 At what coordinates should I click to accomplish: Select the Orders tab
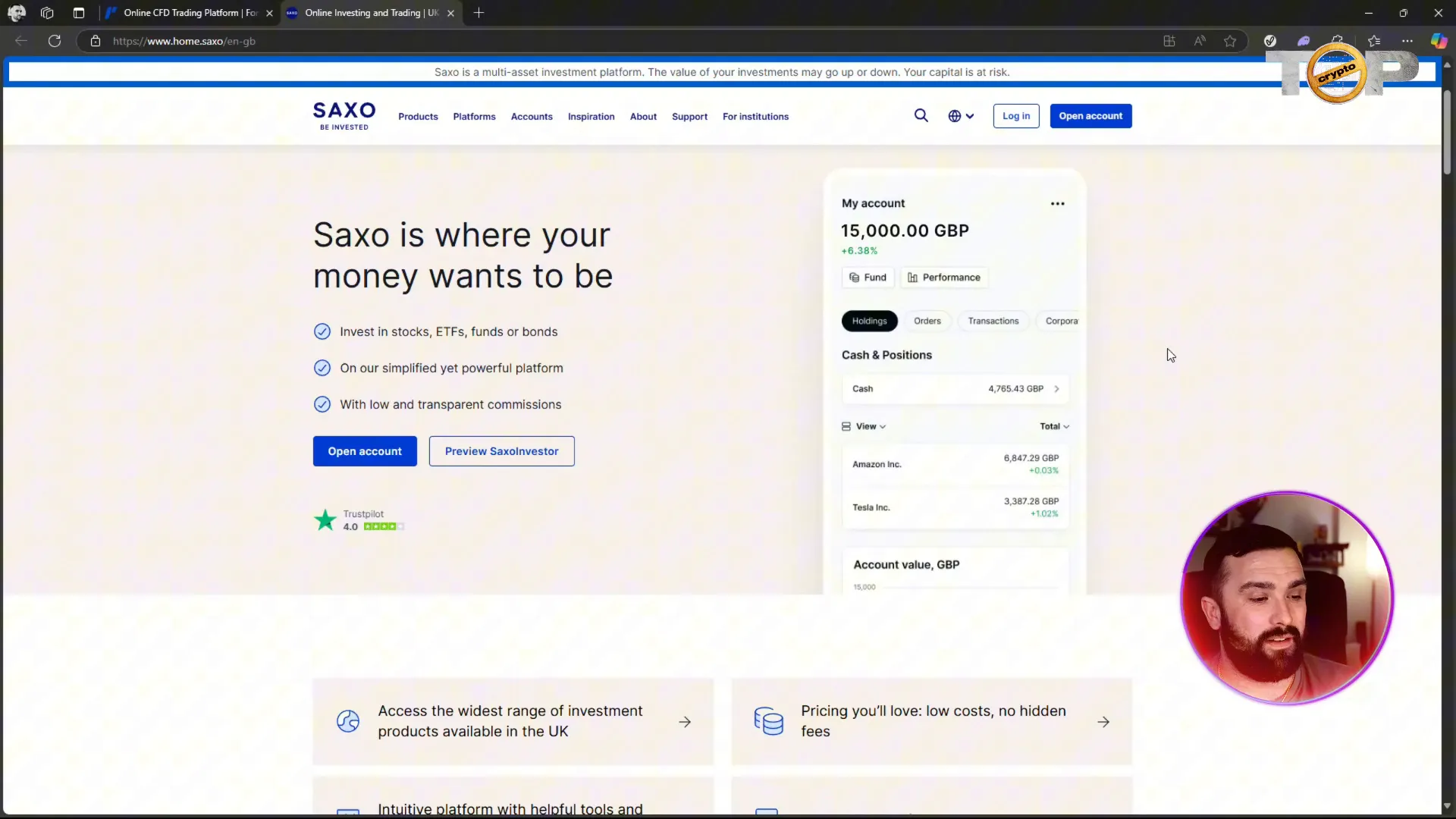(x=927, y=322)
